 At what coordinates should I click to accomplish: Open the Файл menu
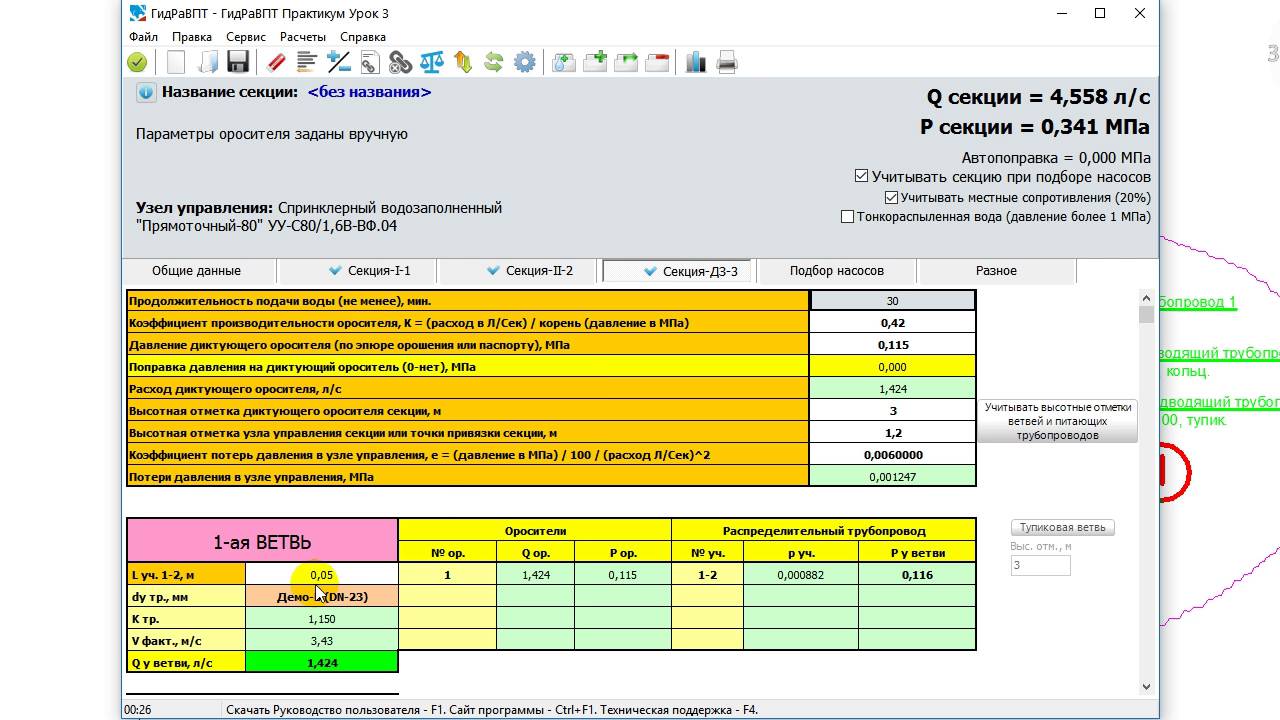143,37
